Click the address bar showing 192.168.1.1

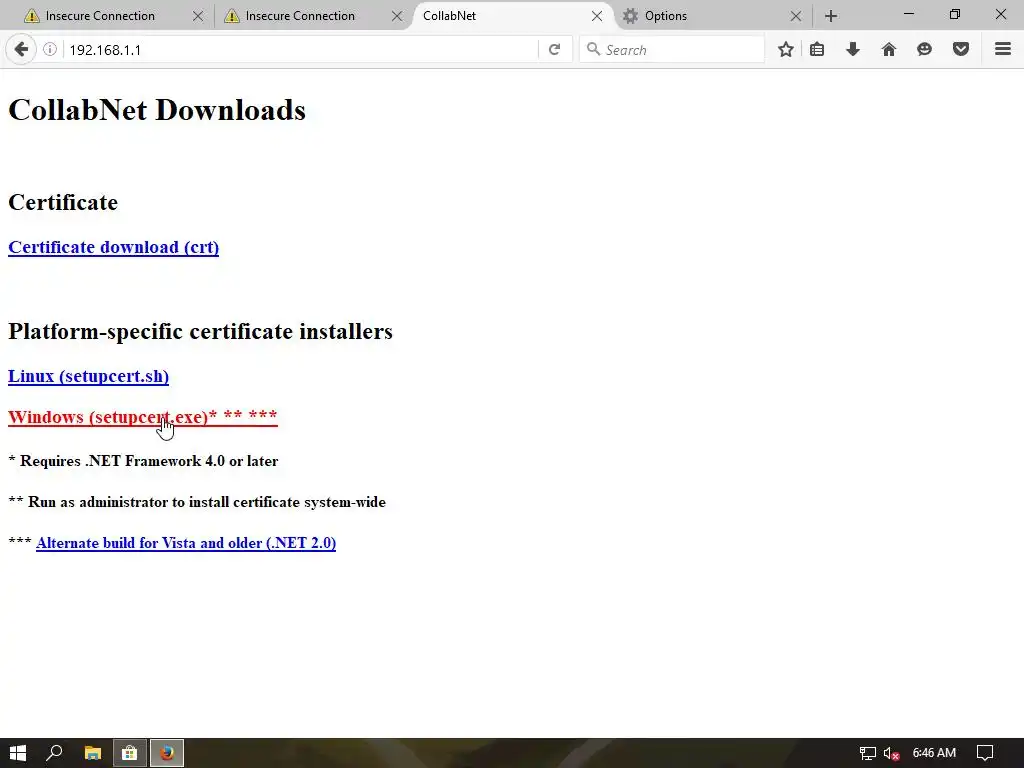pyautogui.click(x=300, y=50)
